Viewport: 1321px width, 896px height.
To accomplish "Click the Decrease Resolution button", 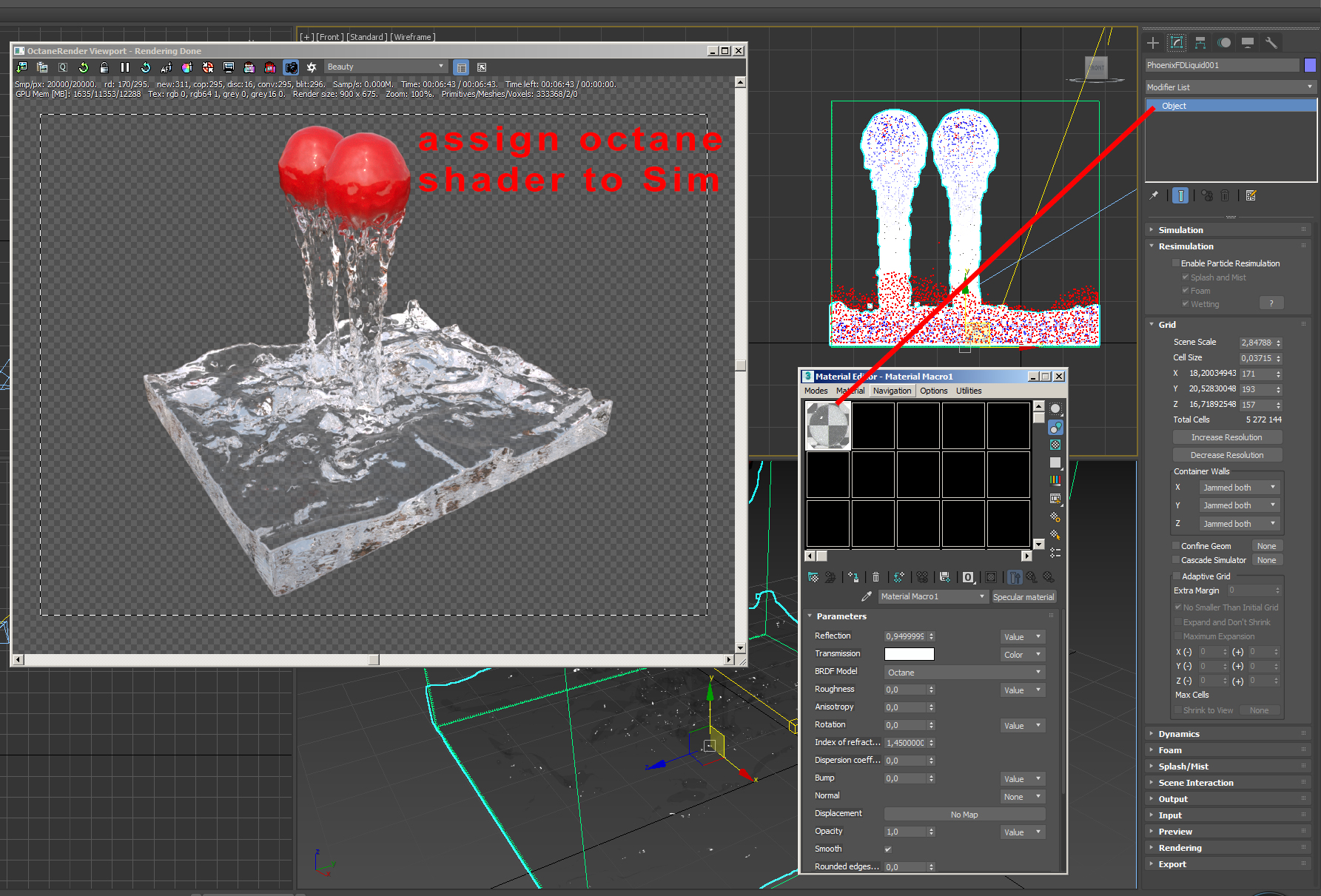I will click(x=1227, y=455).
